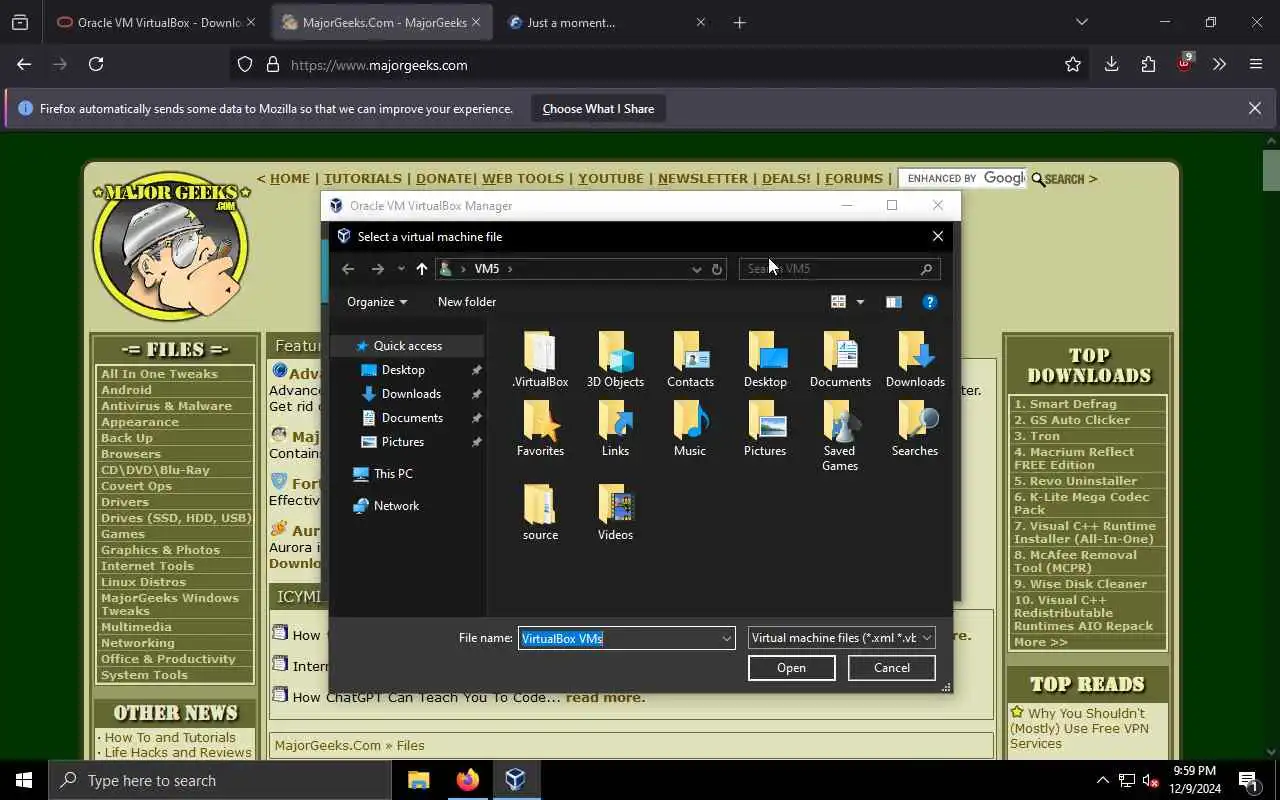Screen dimensions: 1280x800
Task: Select This PC in navigation pane
Action: (x=393, y=474)
